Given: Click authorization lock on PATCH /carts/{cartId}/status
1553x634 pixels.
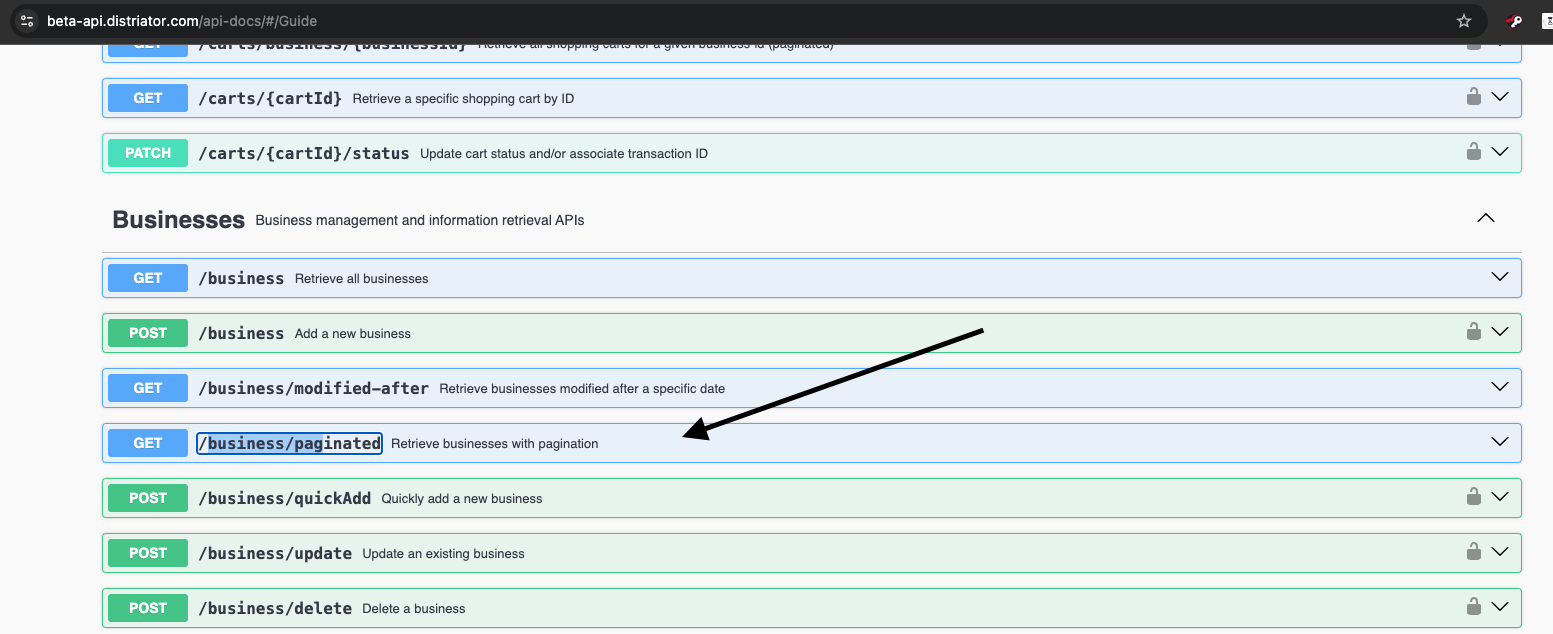Looking at the screenshot, I should [x=1473, y=152].
